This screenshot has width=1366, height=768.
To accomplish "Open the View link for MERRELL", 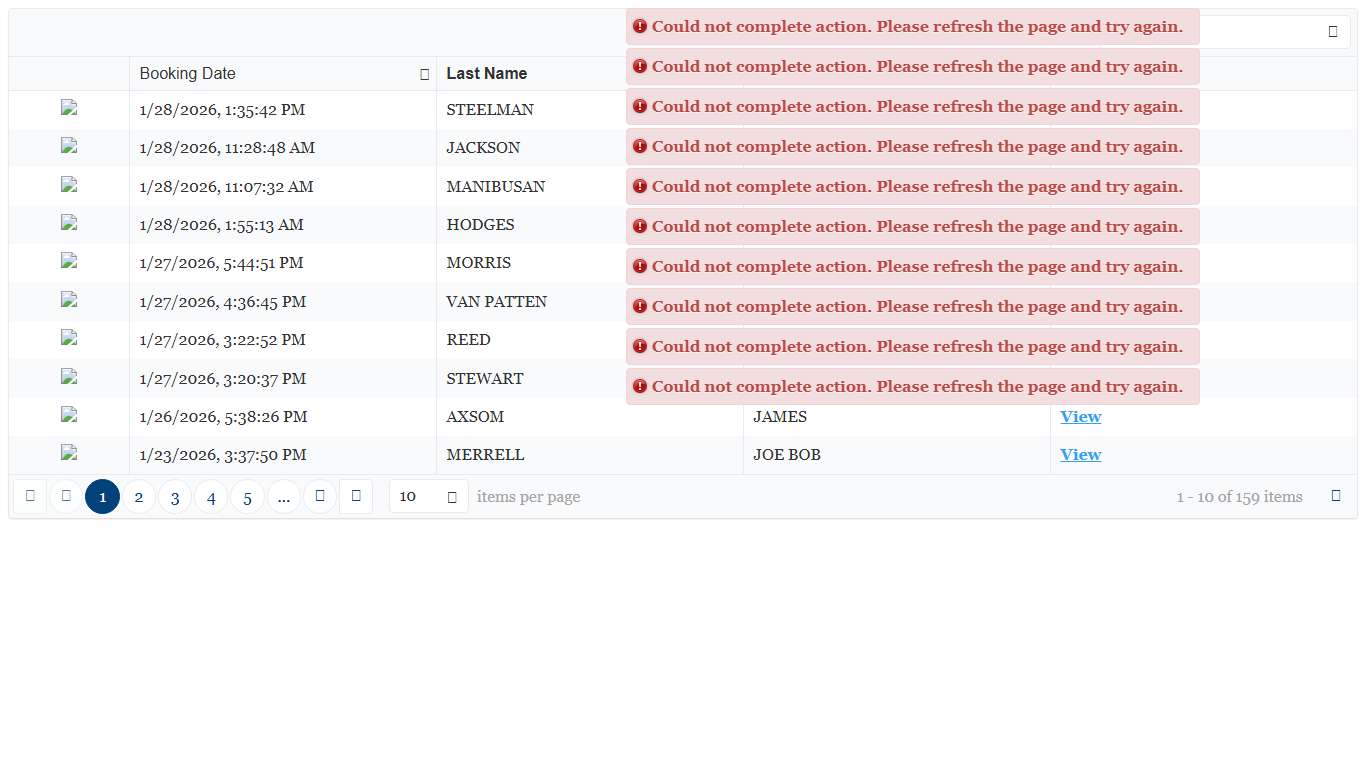I will (1080, 455).
